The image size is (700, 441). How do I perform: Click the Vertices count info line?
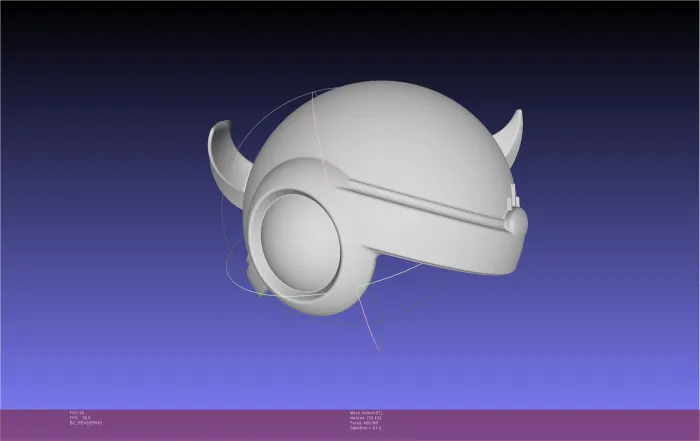pos(365,418)
